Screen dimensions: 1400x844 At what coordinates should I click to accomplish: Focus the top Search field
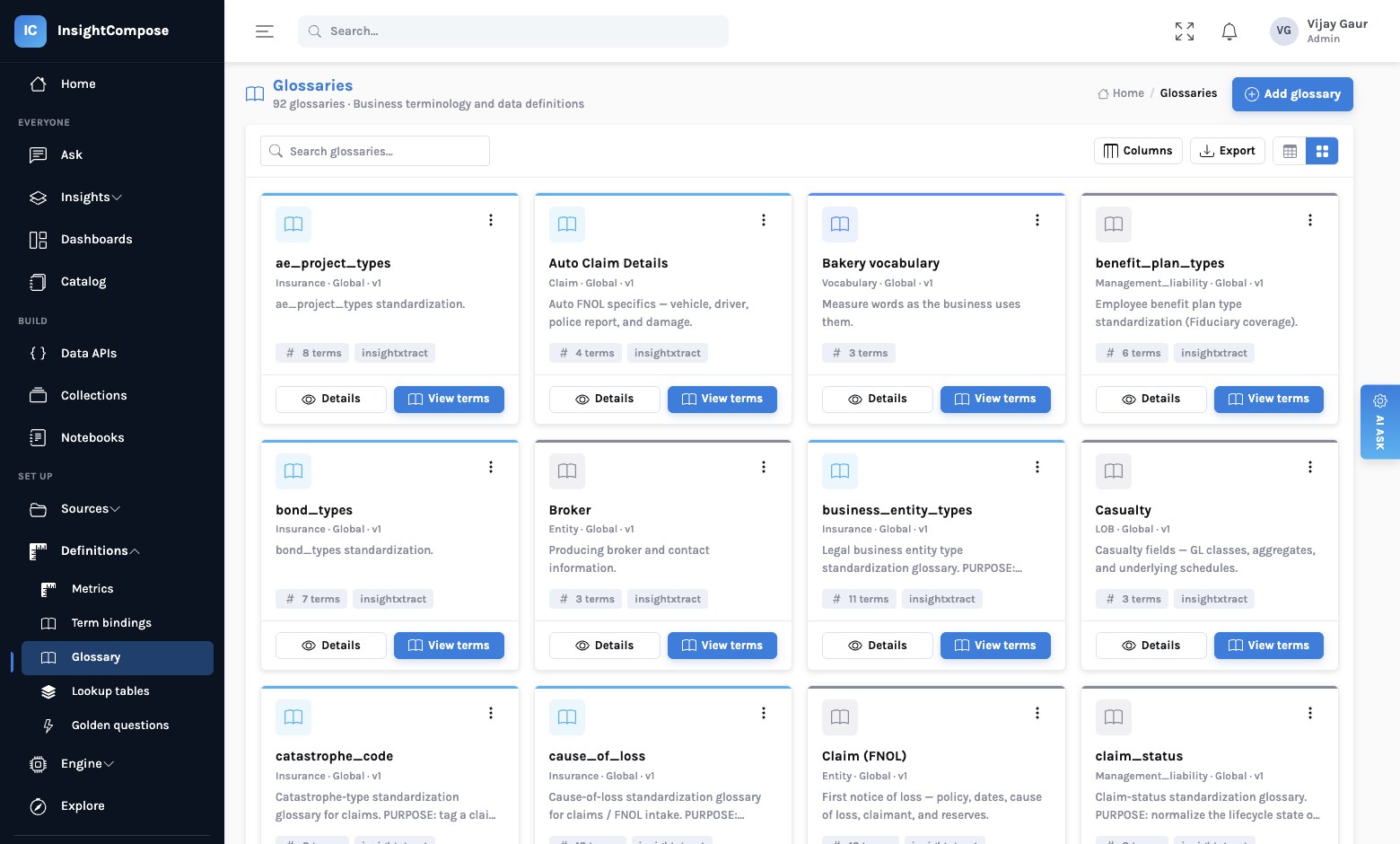pos(513,31)
